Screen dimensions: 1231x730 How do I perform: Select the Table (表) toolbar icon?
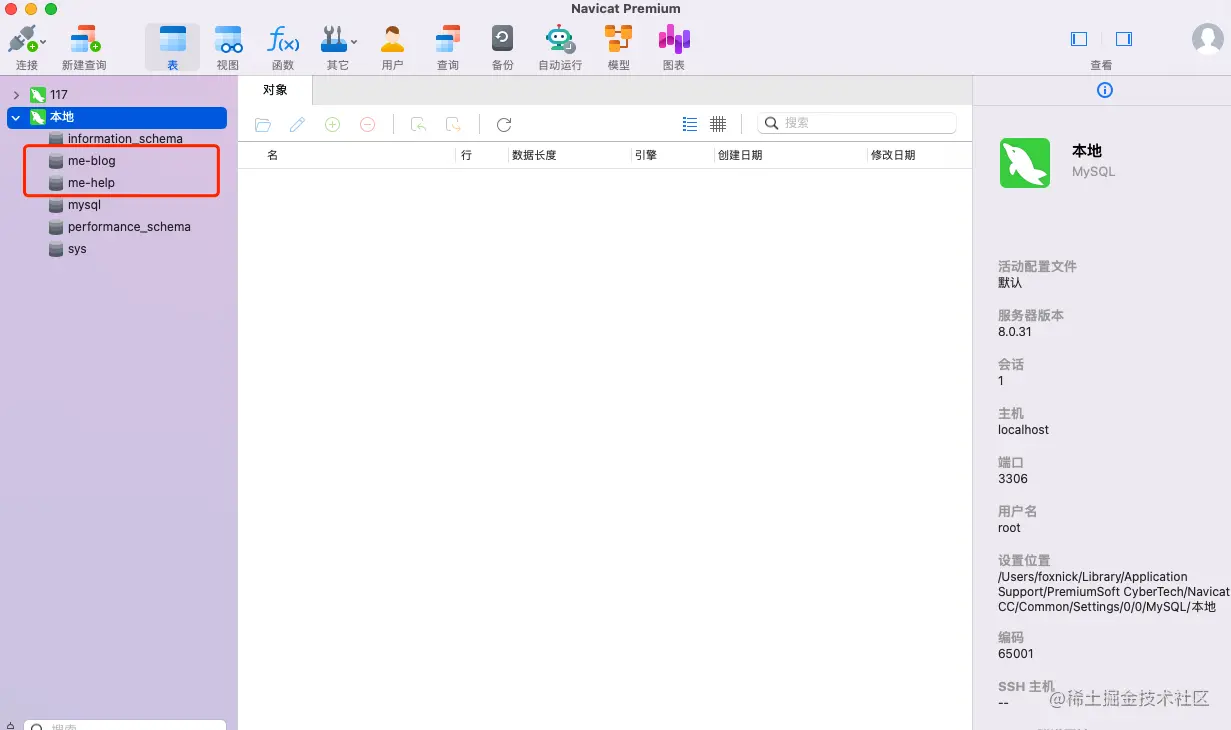172,40
